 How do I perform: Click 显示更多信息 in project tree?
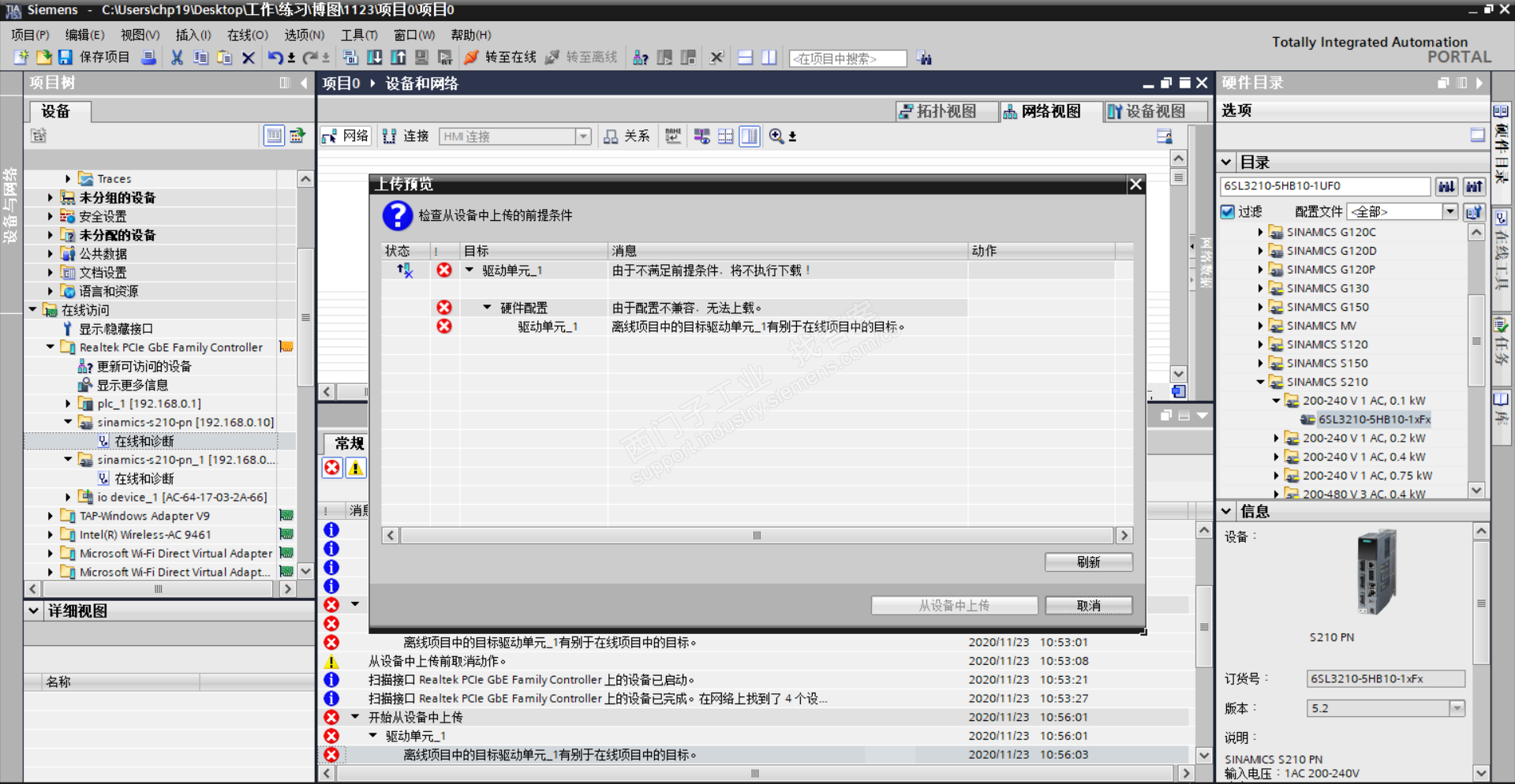[x=132, y=385]
